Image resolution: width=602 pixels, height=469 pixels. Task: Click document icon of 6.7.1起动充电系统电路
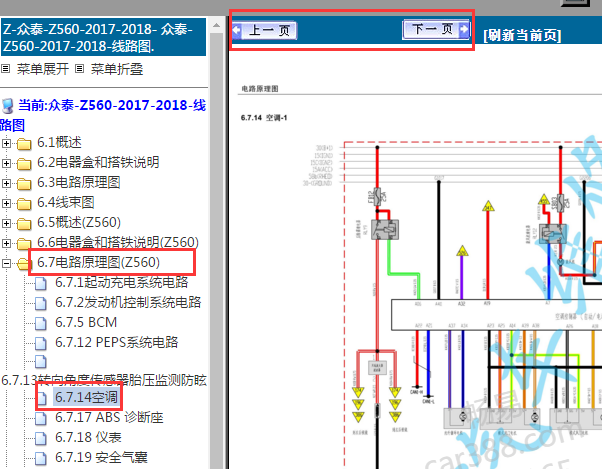[x=41, y=283]
